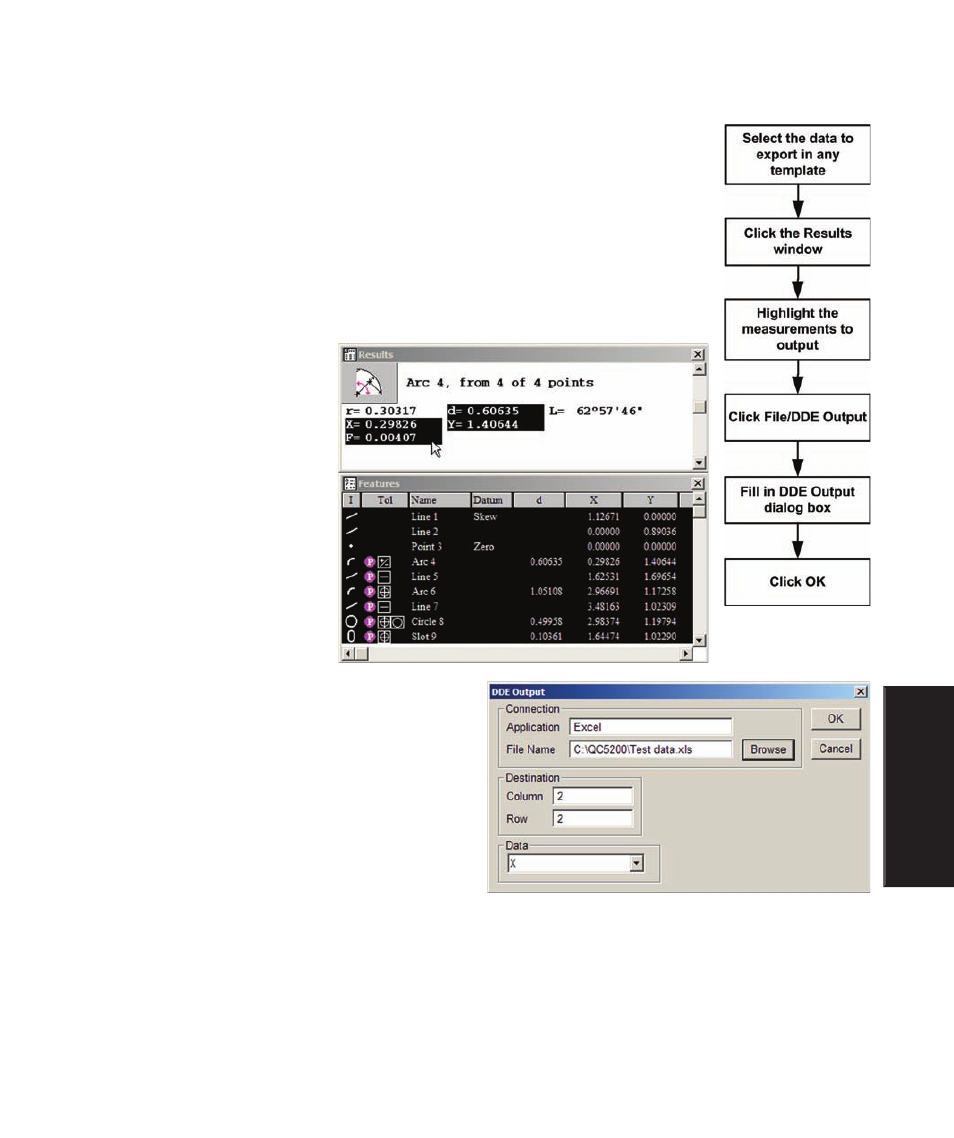This screenshot has height=1138, width=954.
Task: Click the Skew datum cell for Line 1
Action: [485, 517]
